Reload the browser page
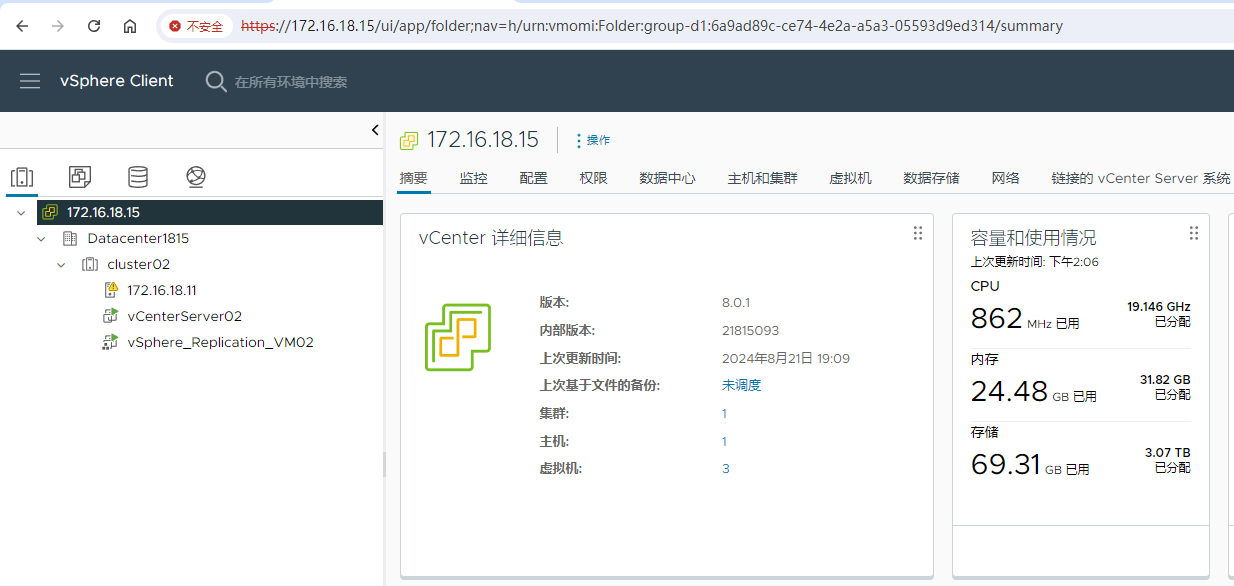This screenshot has height=586, width=1234. point(94,26)
